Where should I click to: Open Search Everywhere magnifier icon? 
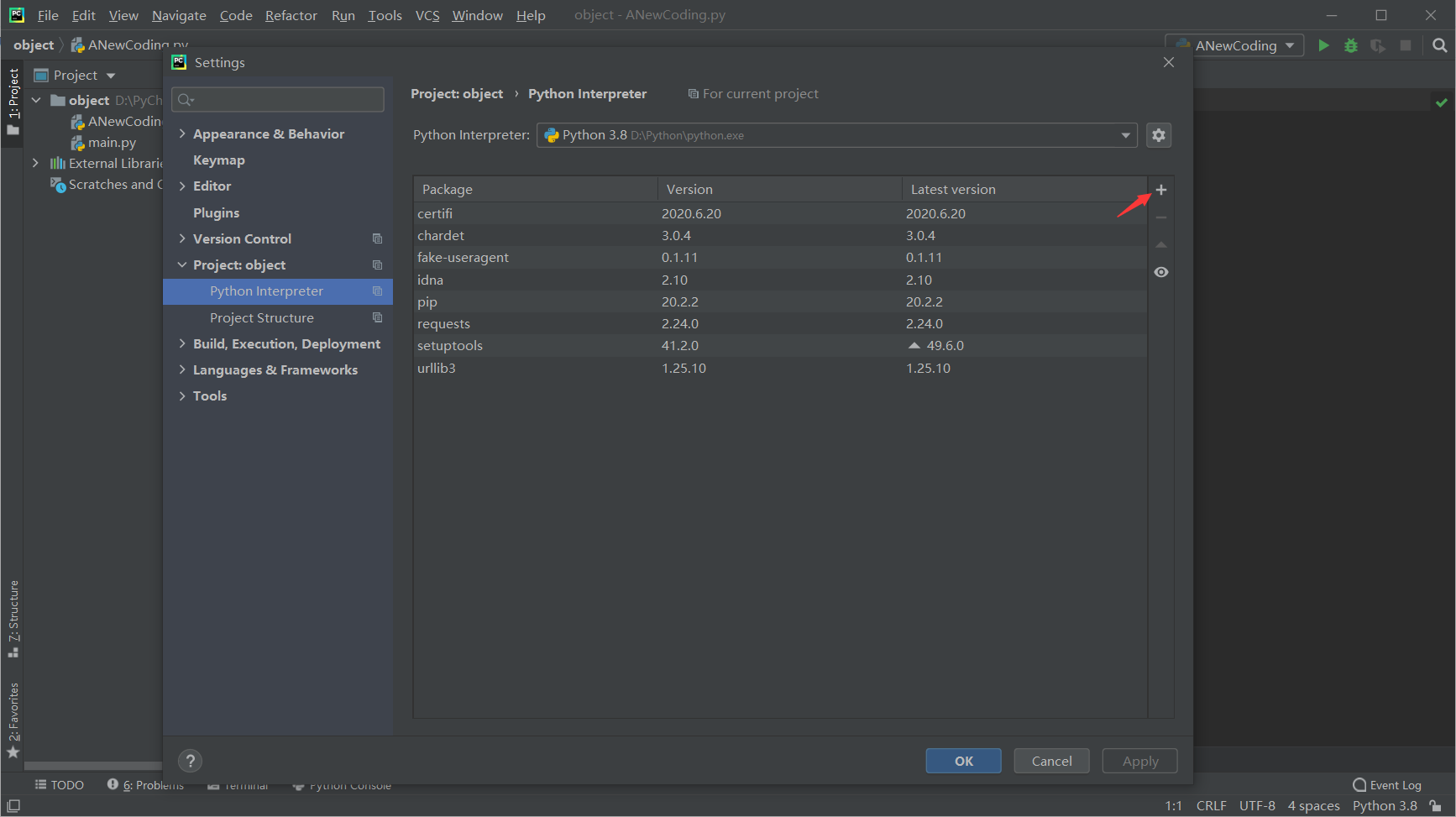(x=1440, y=45)
